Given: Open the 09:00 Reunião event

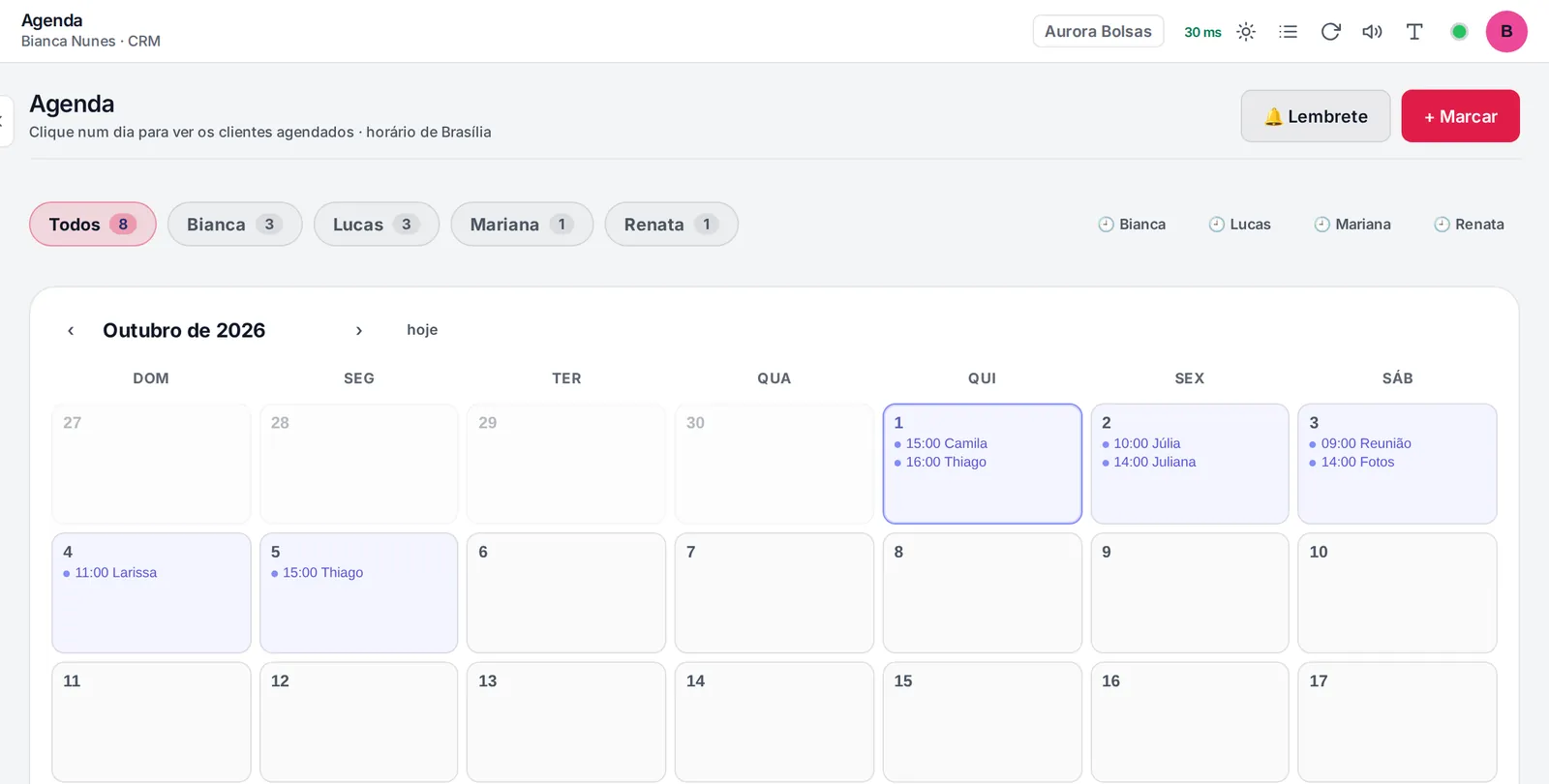Looking at the screenshot, I should tap(1360, 443).
